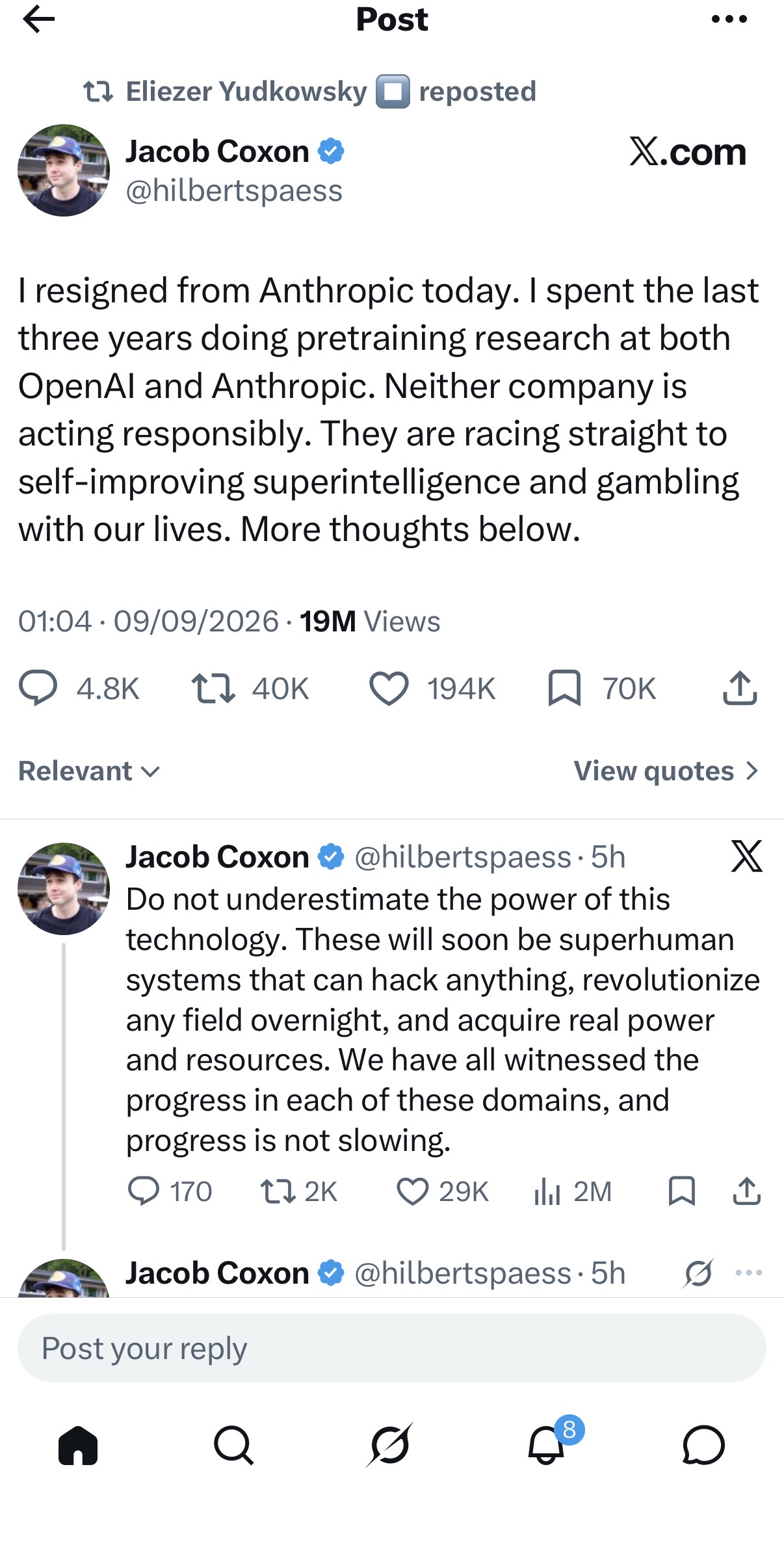Repost the main post showing 40K
The width and height of the screenshot is (784, 1560).
click(x=213, y=689)
